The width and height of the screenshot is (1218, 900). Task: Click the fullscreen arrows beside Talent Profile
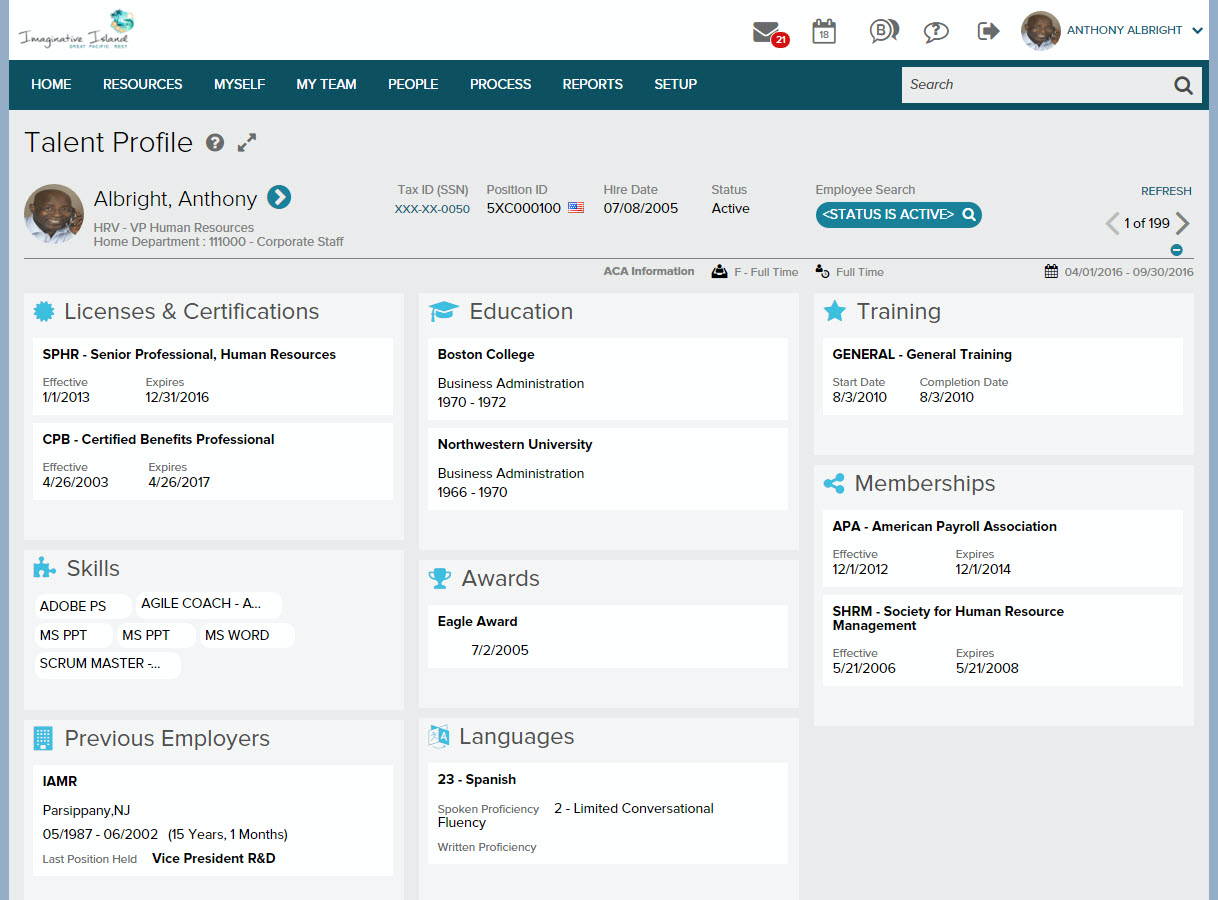pyautogui.click(x=247, y=142)
